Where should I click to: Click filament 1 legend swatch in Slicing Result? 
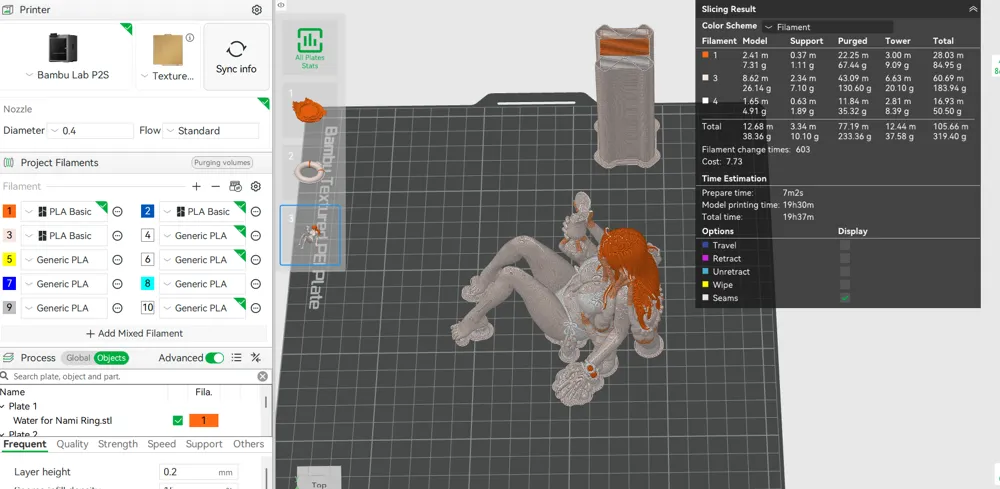[705, 55]
